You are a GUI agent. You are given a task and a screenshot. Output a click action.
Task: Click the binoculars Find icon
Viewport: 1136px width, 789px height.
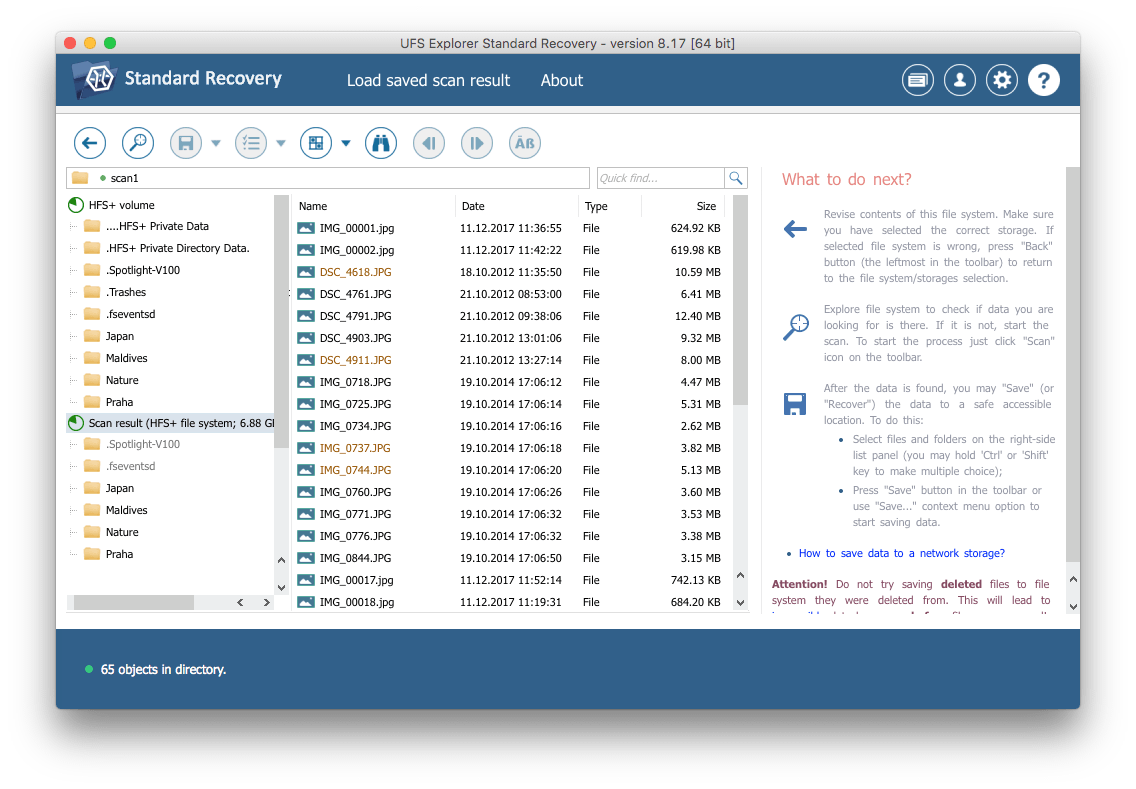(381, 143)
